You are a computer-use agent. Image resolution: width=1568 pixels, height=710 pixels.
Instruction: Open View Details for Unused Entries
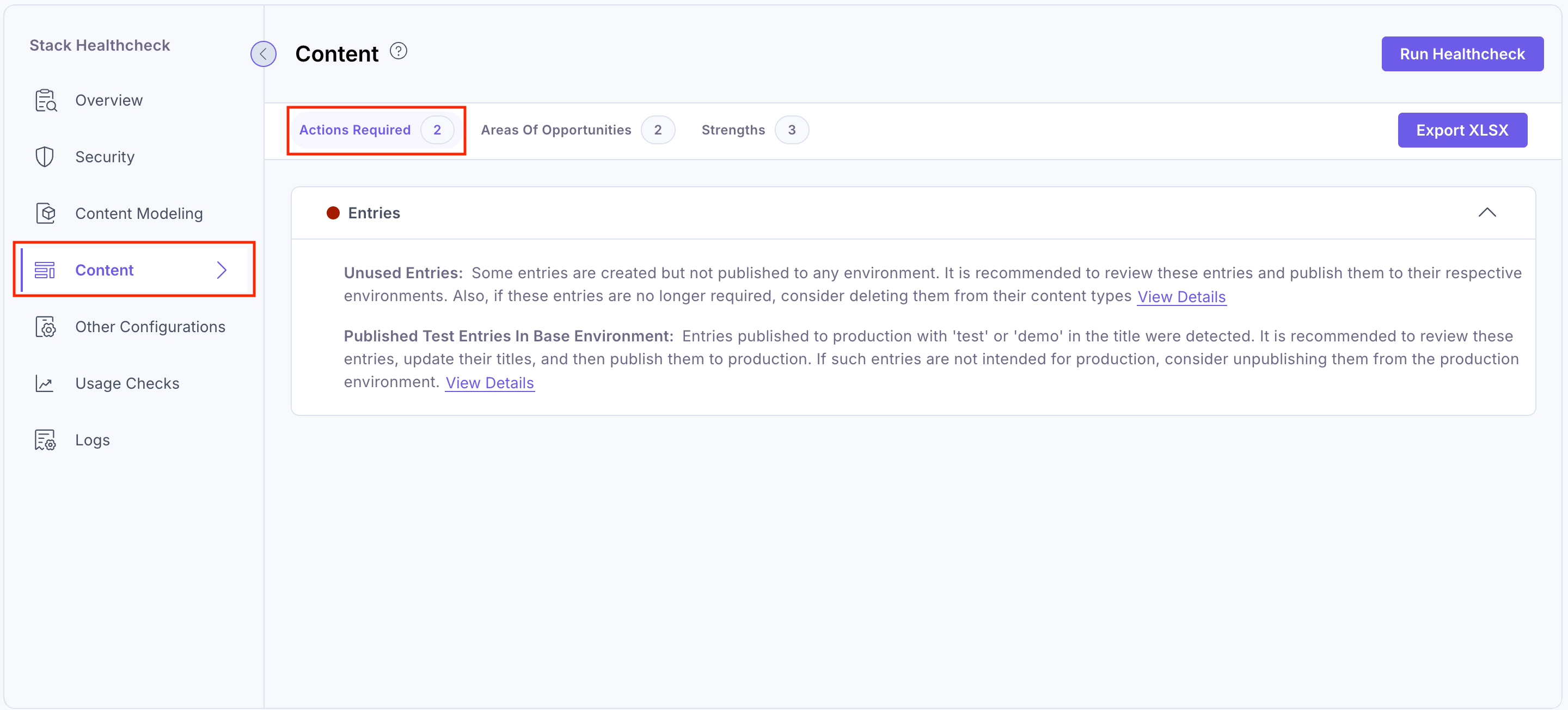pyautogui.click(x=1181, y=297)
